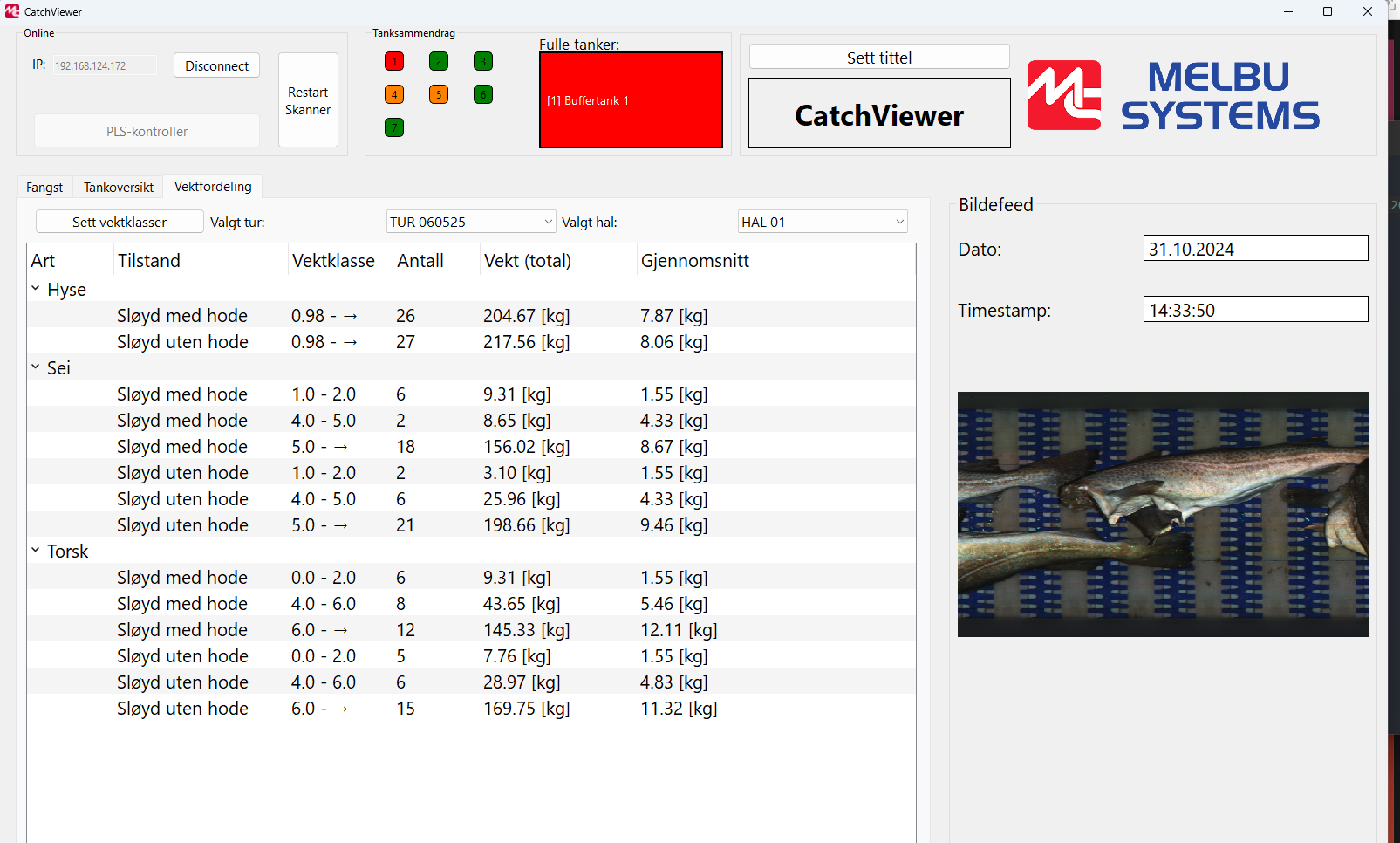Collapse the Hyse species group

tap(36, 289)
